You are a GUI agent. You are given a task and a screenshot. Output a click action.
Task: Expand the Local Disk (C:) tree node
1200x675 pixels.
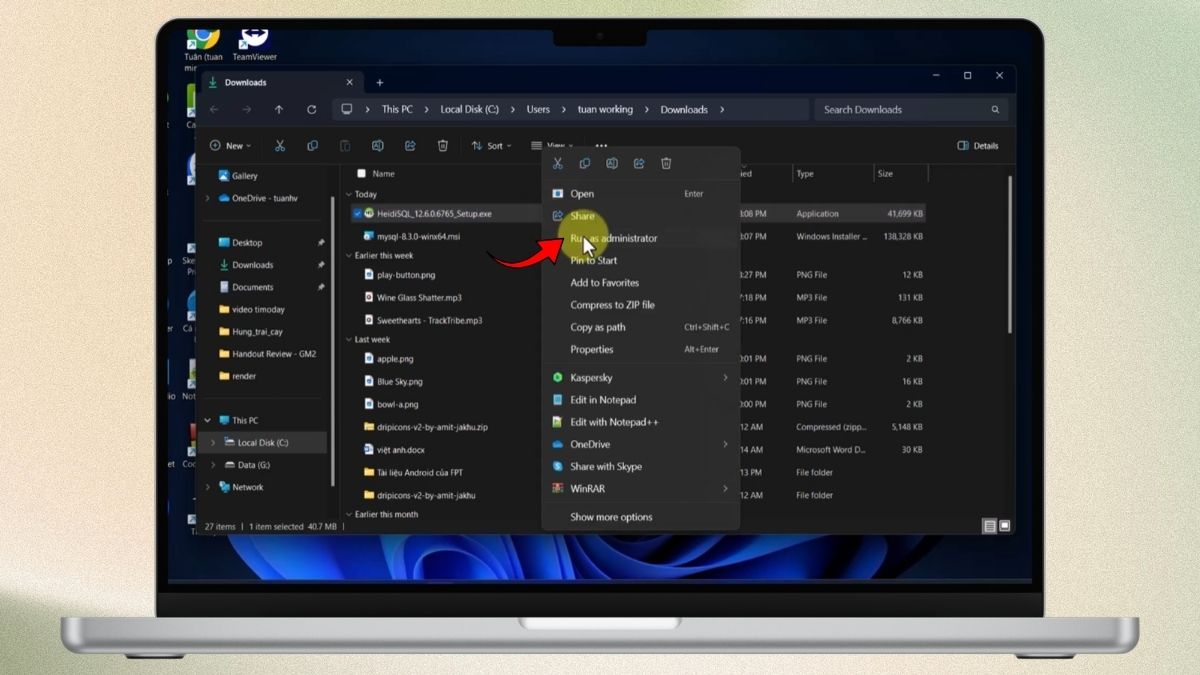(x=213, y=443)
